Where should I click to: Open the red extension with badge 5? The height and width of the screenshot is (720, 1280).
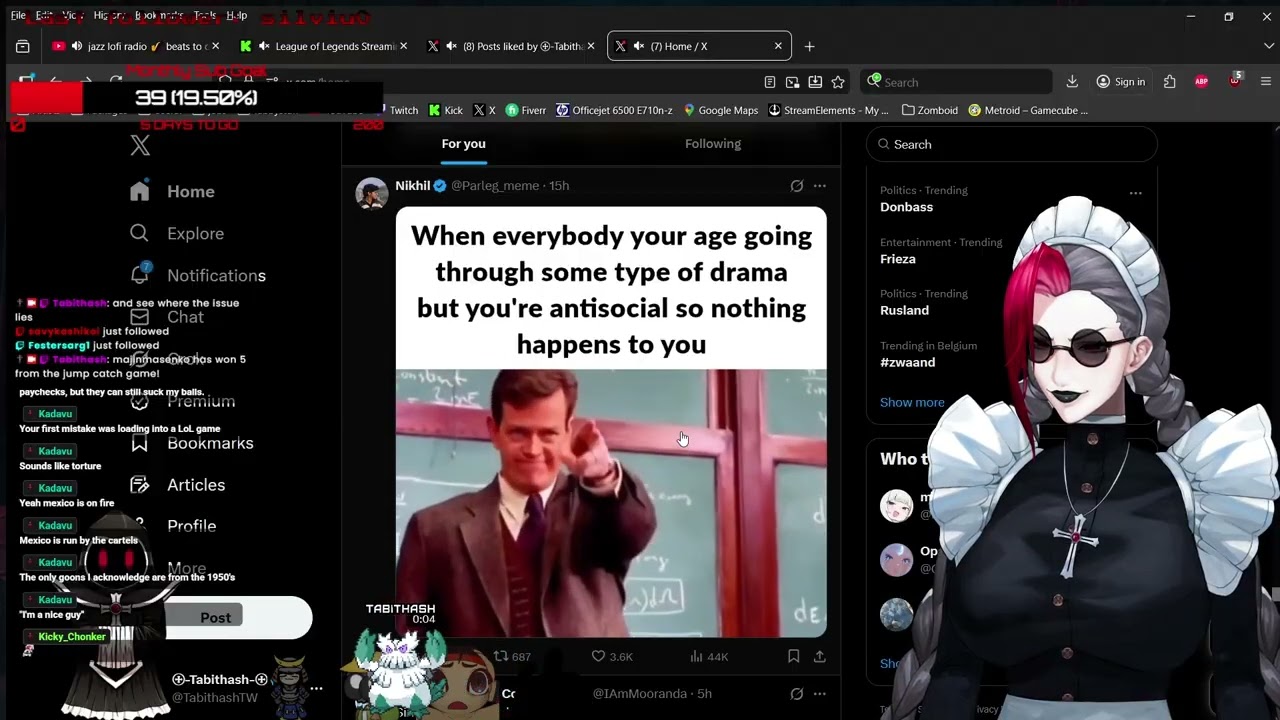(1235, 81)
